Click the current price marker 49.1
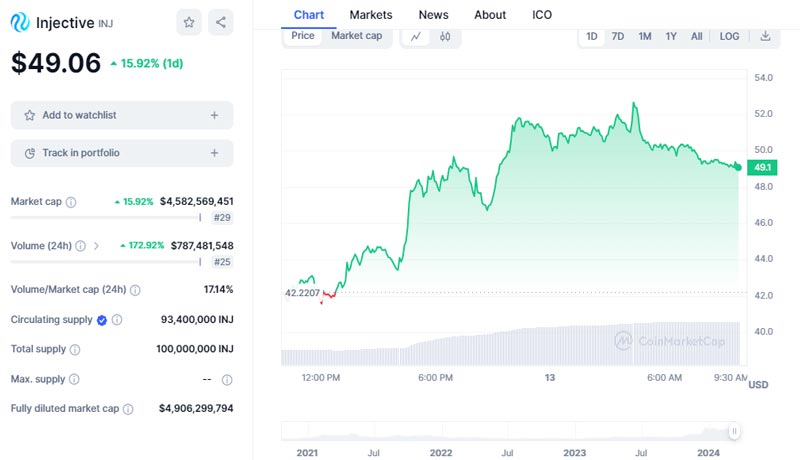The image size is (800, 460). pyautogui.click(x=762, y=167)
